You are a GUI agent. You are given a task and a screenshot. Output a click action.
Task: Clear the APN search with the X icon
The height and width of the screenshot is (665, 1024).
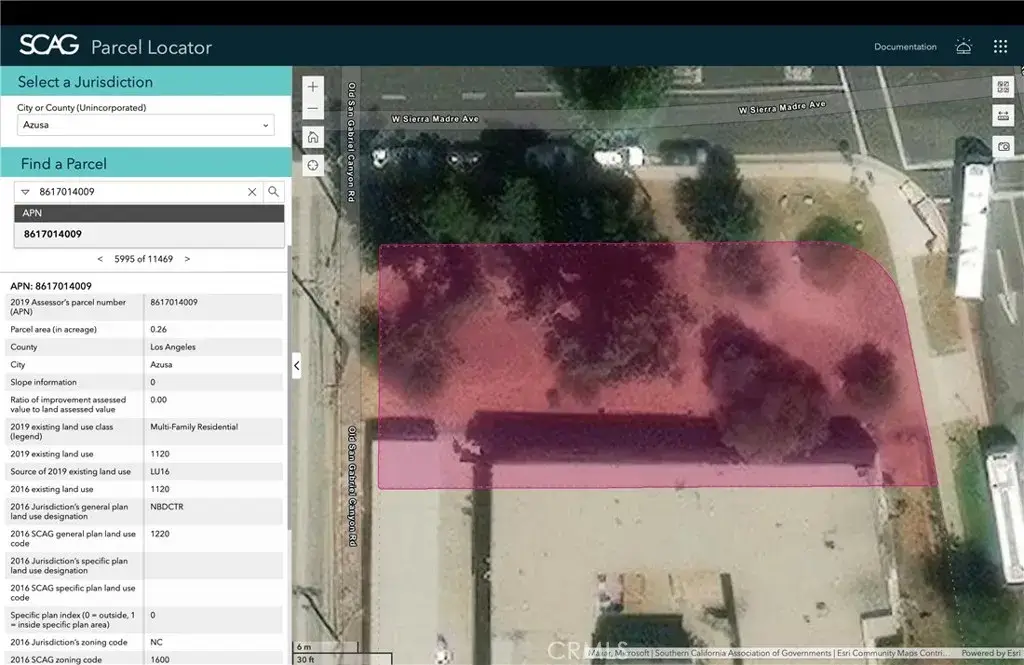(252, 191)
